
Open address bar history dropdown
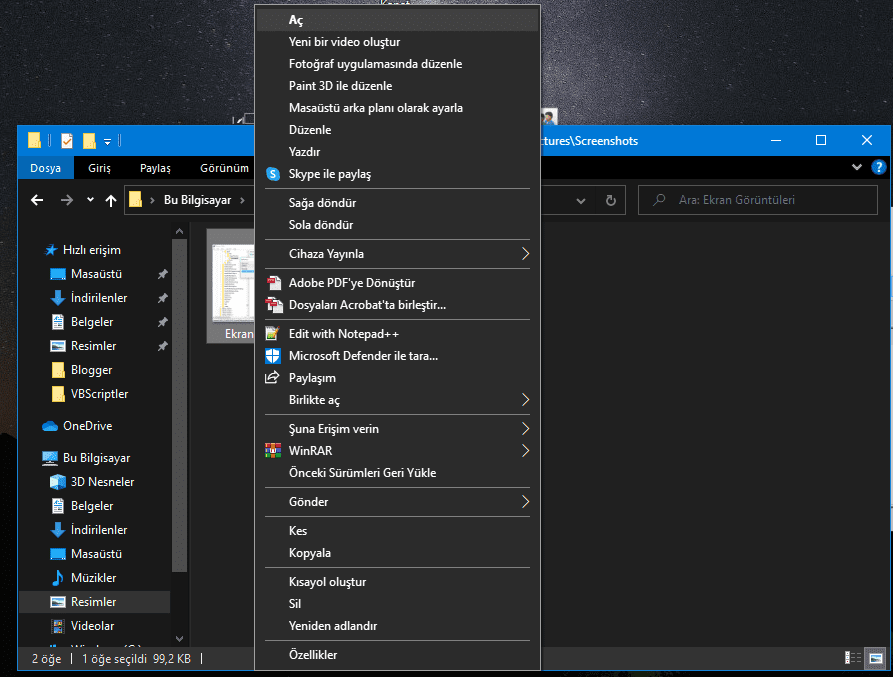[x=581, y=200]
